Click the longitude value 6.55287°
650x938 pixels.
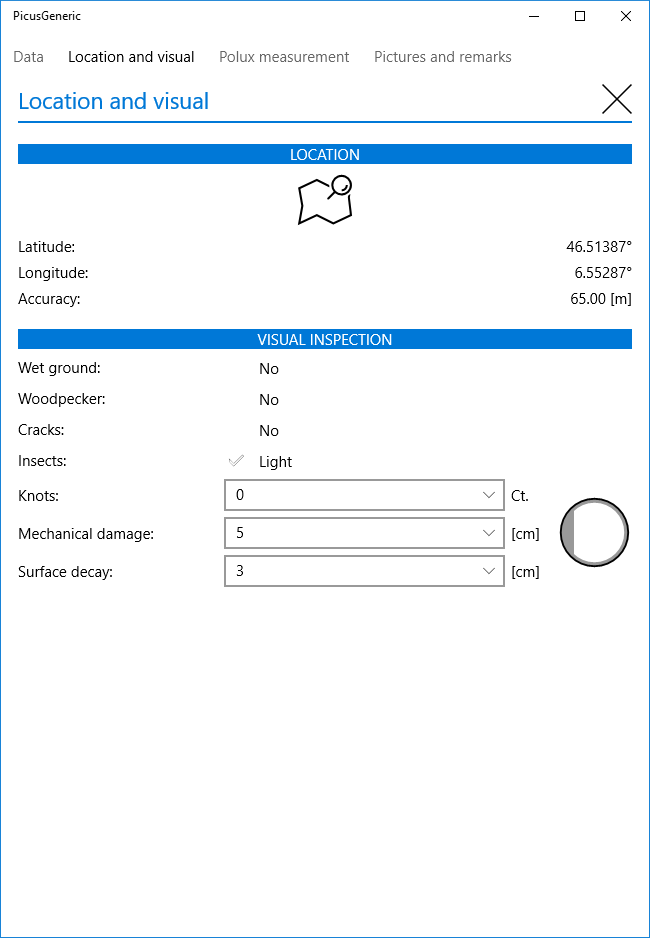coord(603,273)
